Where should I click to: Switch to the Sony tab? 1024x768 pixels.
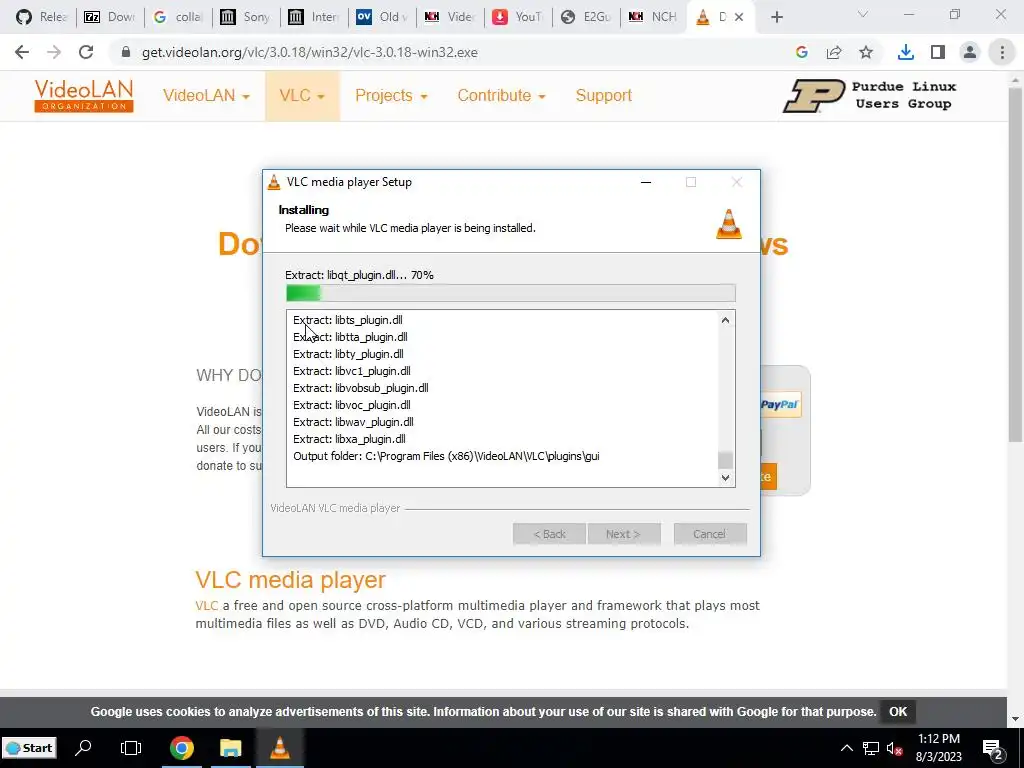click(x=246, y=17)
